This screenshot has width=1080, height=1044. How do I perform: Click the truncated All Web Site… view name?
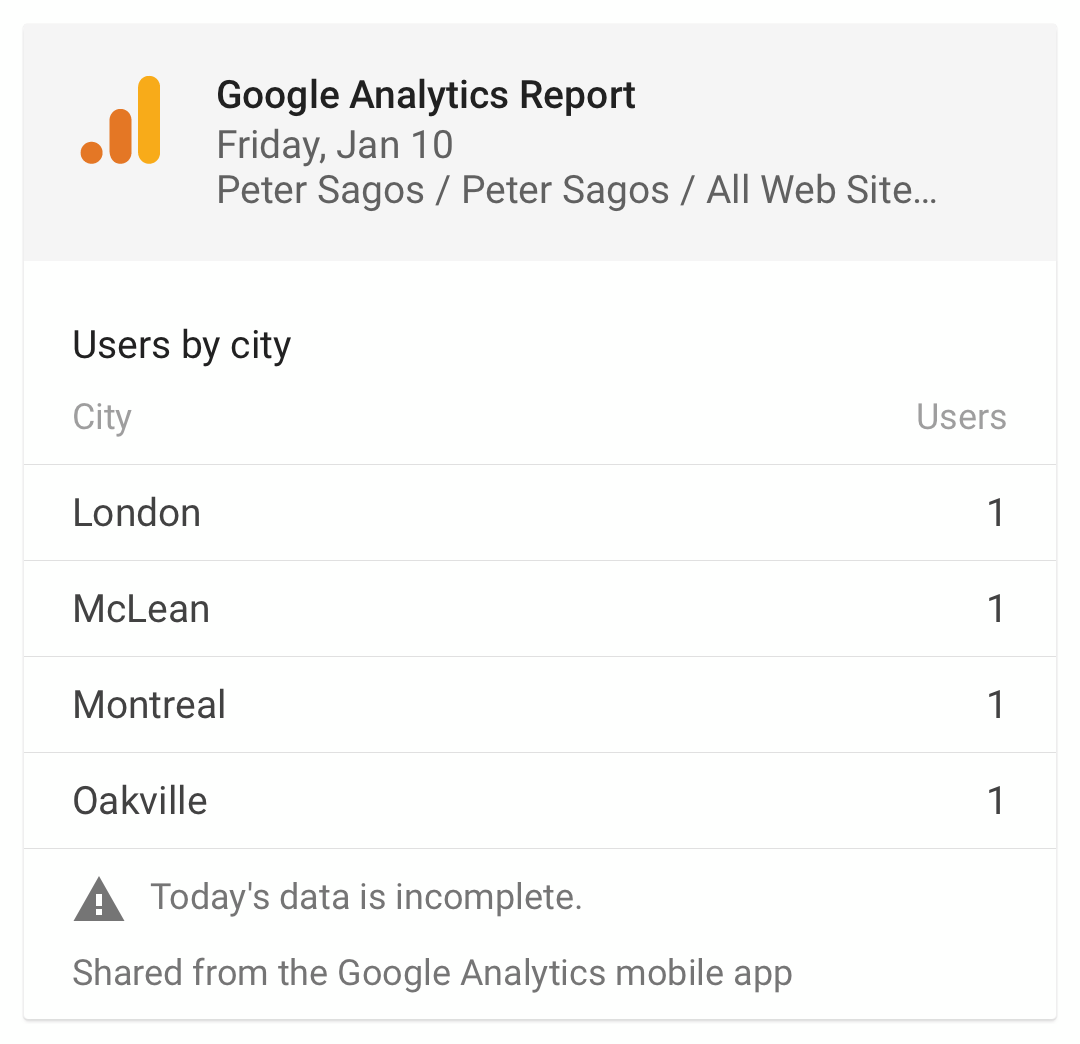(822, 190)
